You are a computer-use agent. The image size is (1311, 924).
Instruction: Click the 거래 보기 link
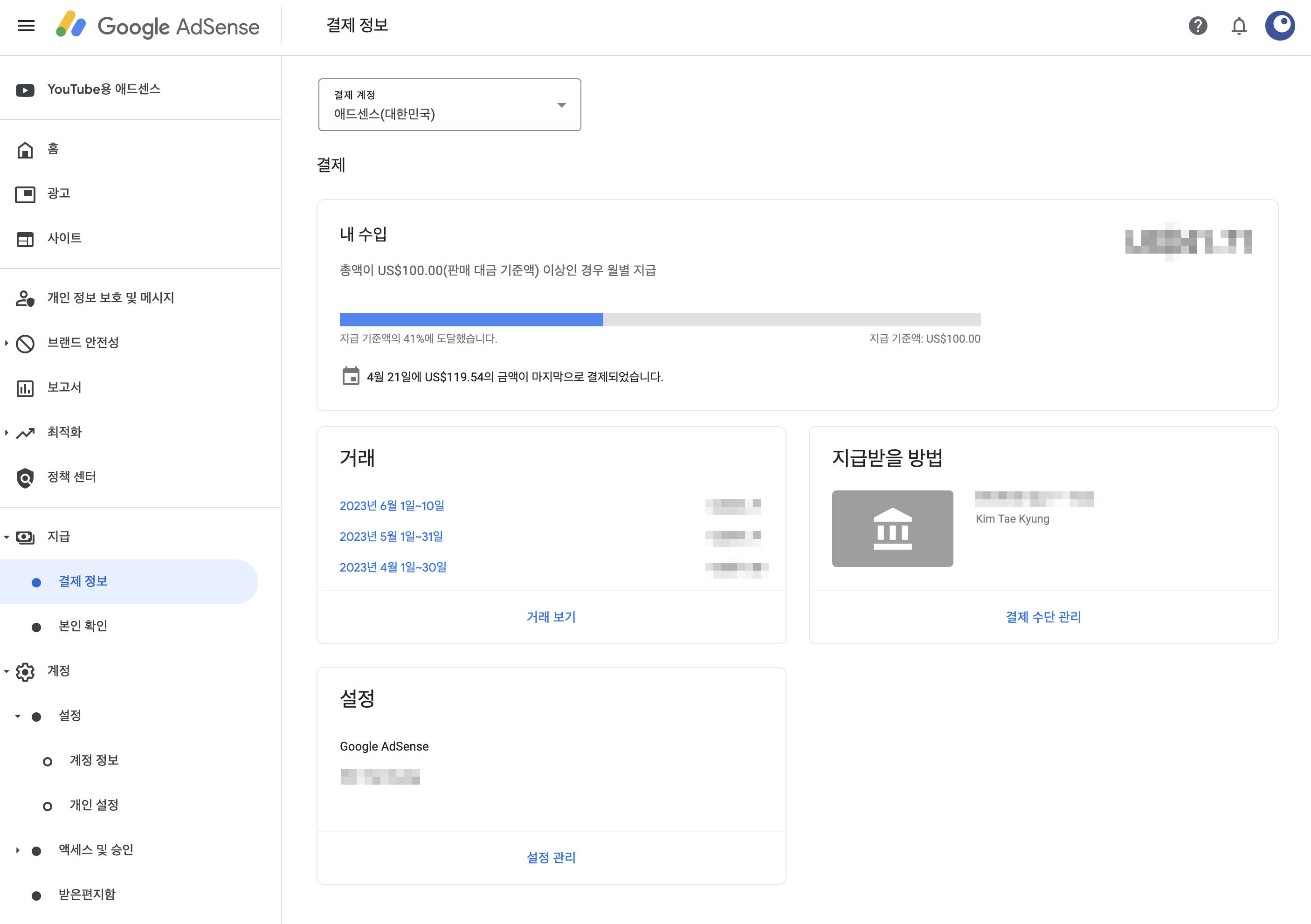[x=551, y=617]
